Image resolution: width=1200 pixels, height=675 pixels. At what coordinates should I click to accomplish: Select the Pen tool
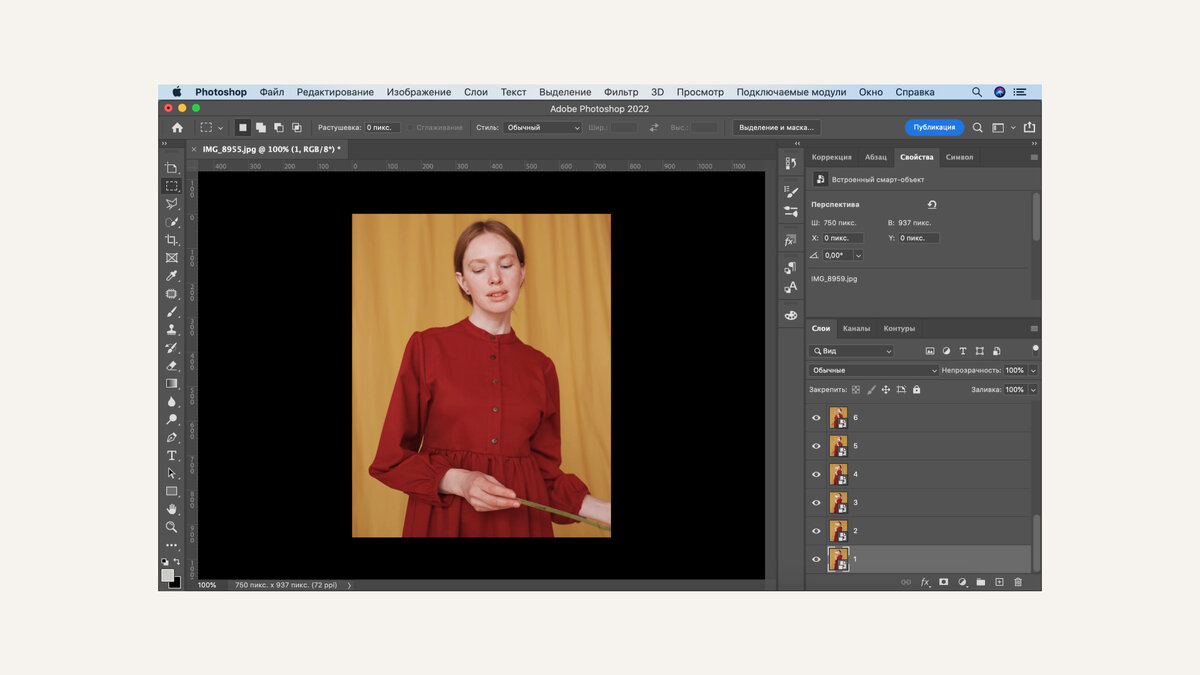click(172, 437)
